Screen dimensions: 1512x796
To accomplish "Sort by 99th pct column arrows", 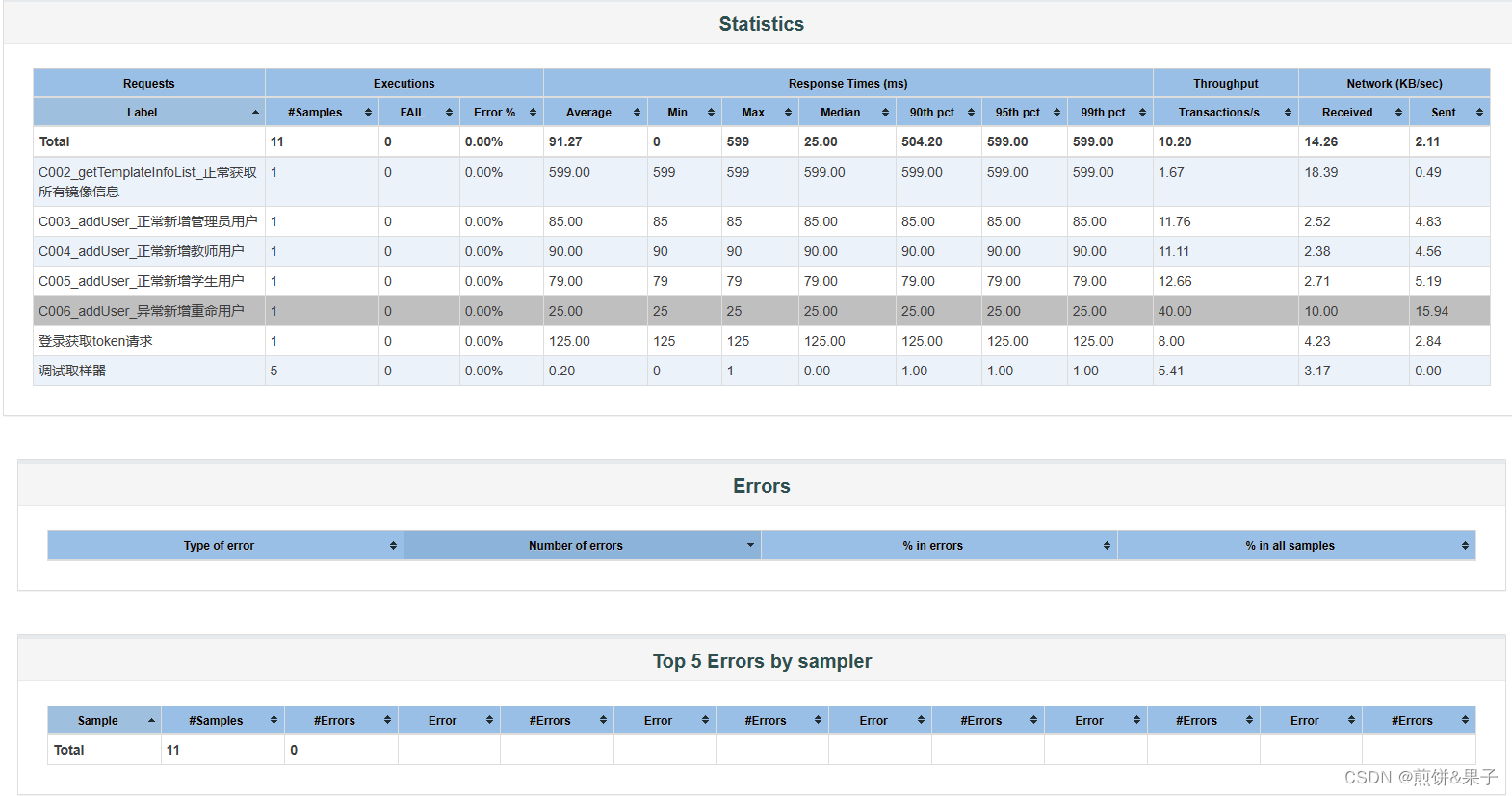I will (x=1142, y=113).
